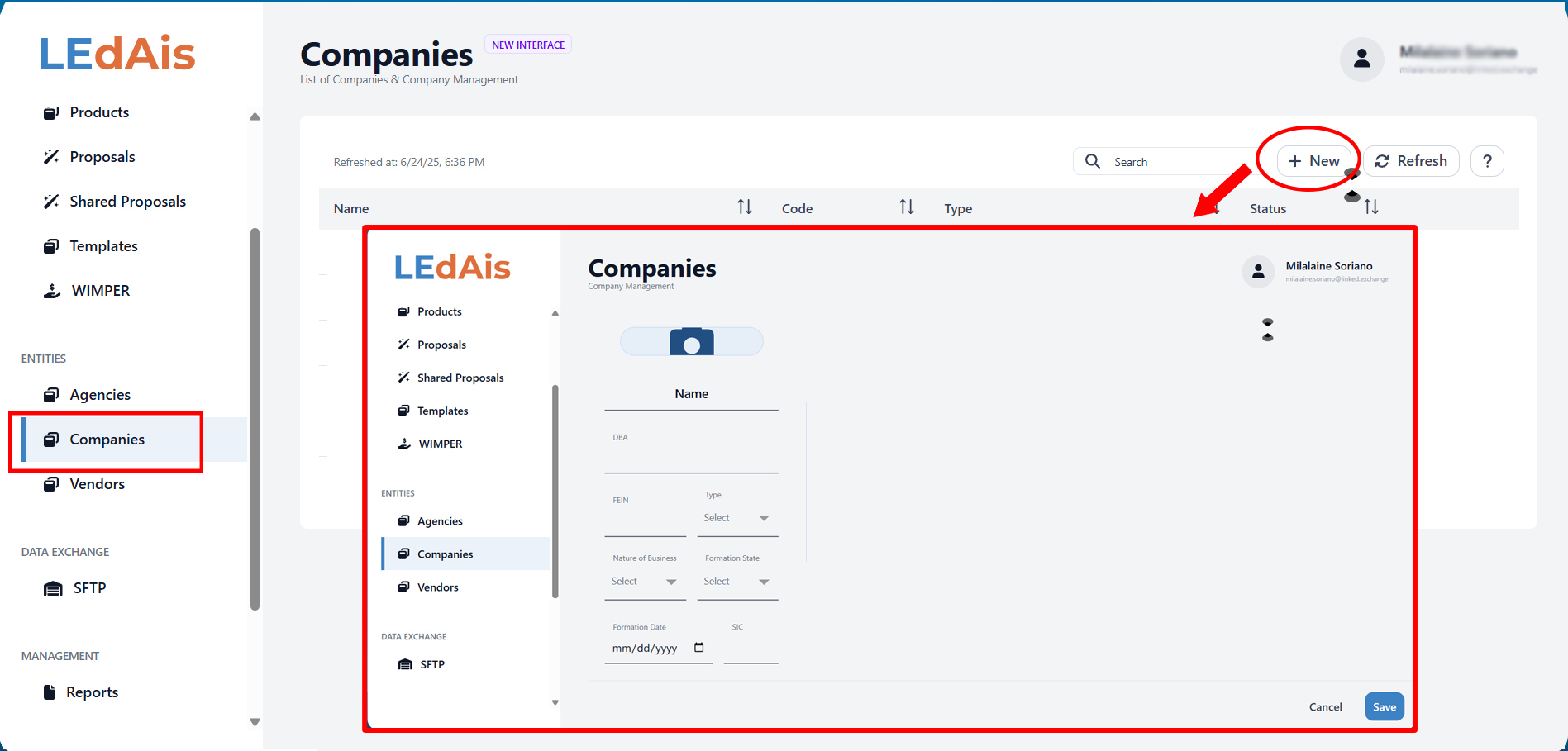The width and height of the screenshot is (1568, 751).
Task: Click the inner form LEdAis logo
Action: (x=453, y=267)
